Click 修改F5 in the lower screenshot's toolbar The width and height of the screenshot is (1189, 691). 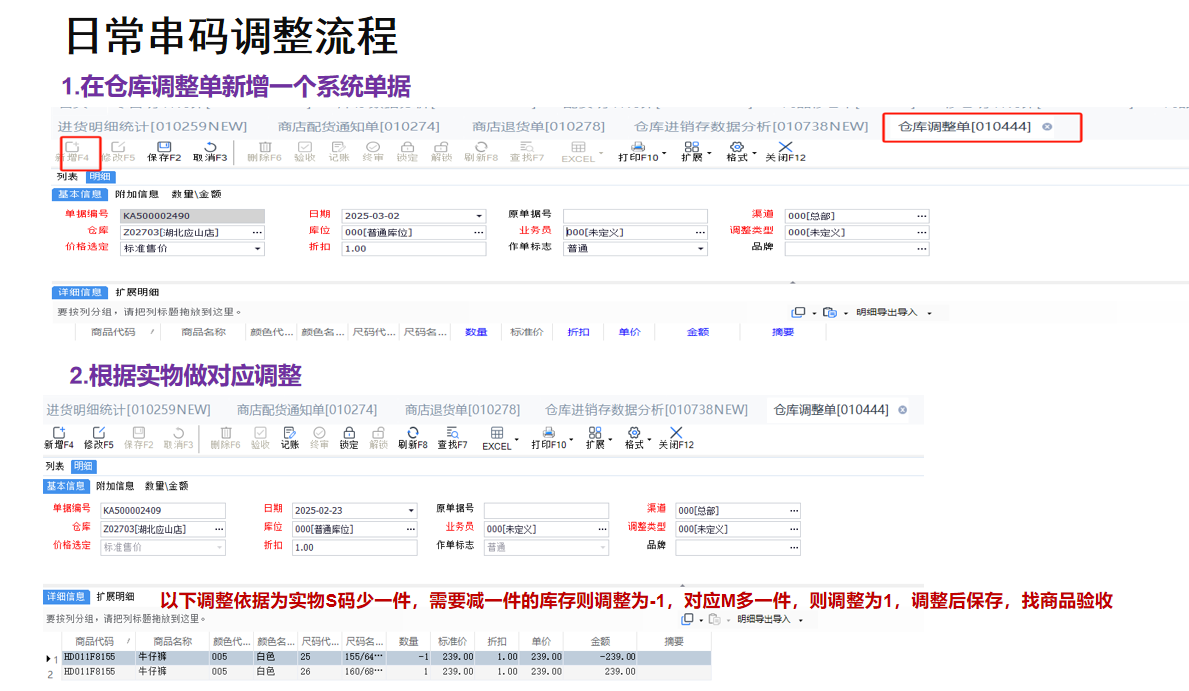tap(99, 438)
